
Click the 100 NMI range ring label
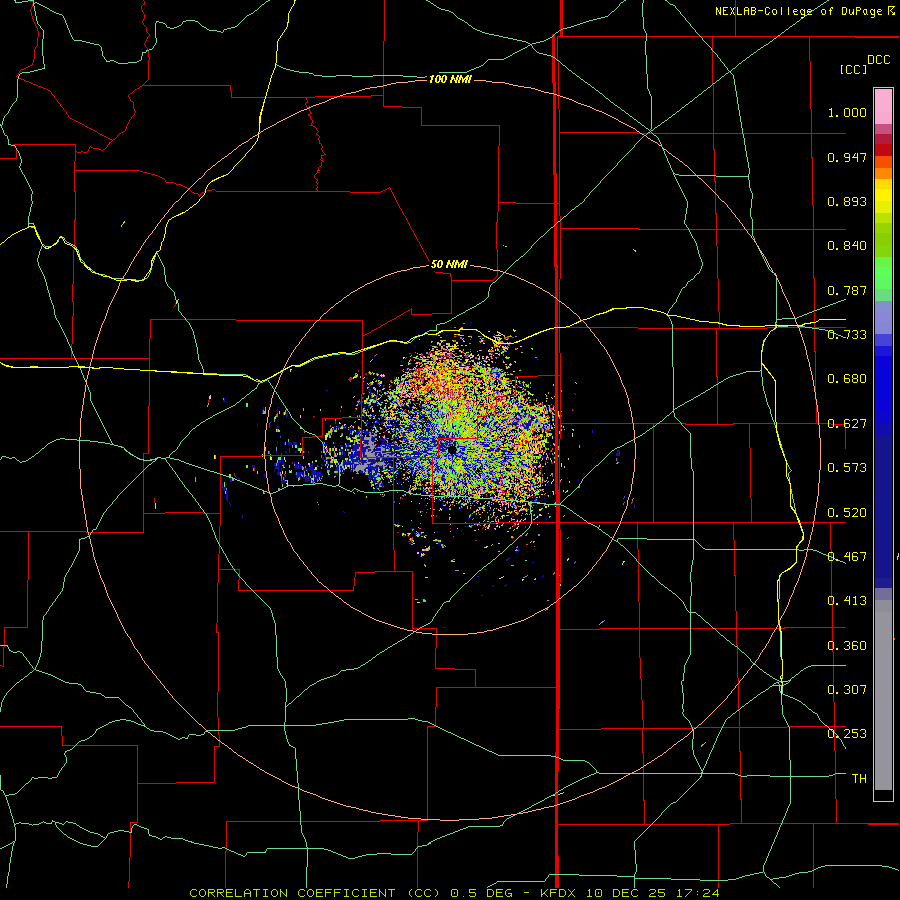coord(450,79)
